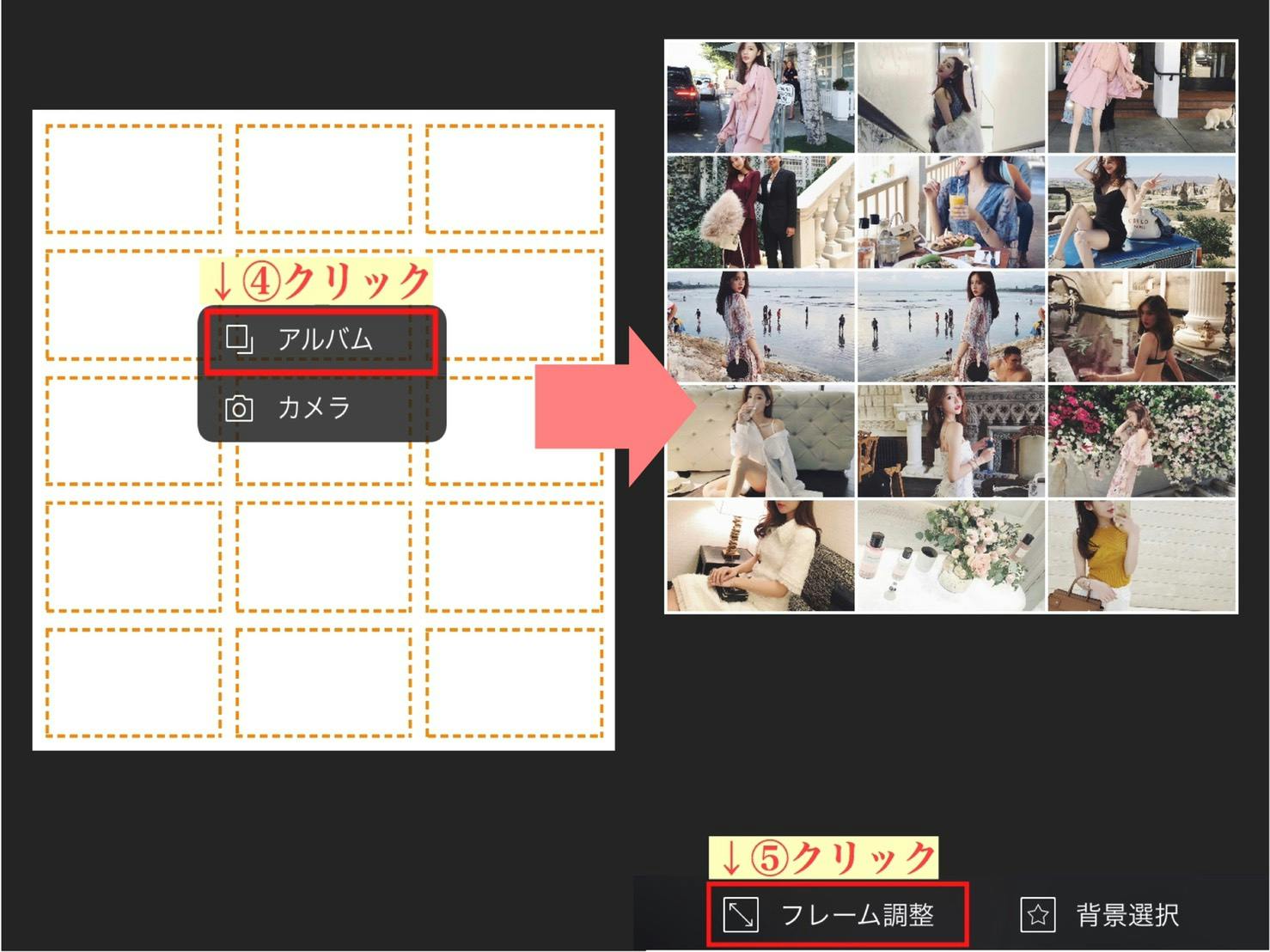Select the photo of woman by an ornate fireplace
This screenshot has height=952, width=1270.
pos(951,441)
